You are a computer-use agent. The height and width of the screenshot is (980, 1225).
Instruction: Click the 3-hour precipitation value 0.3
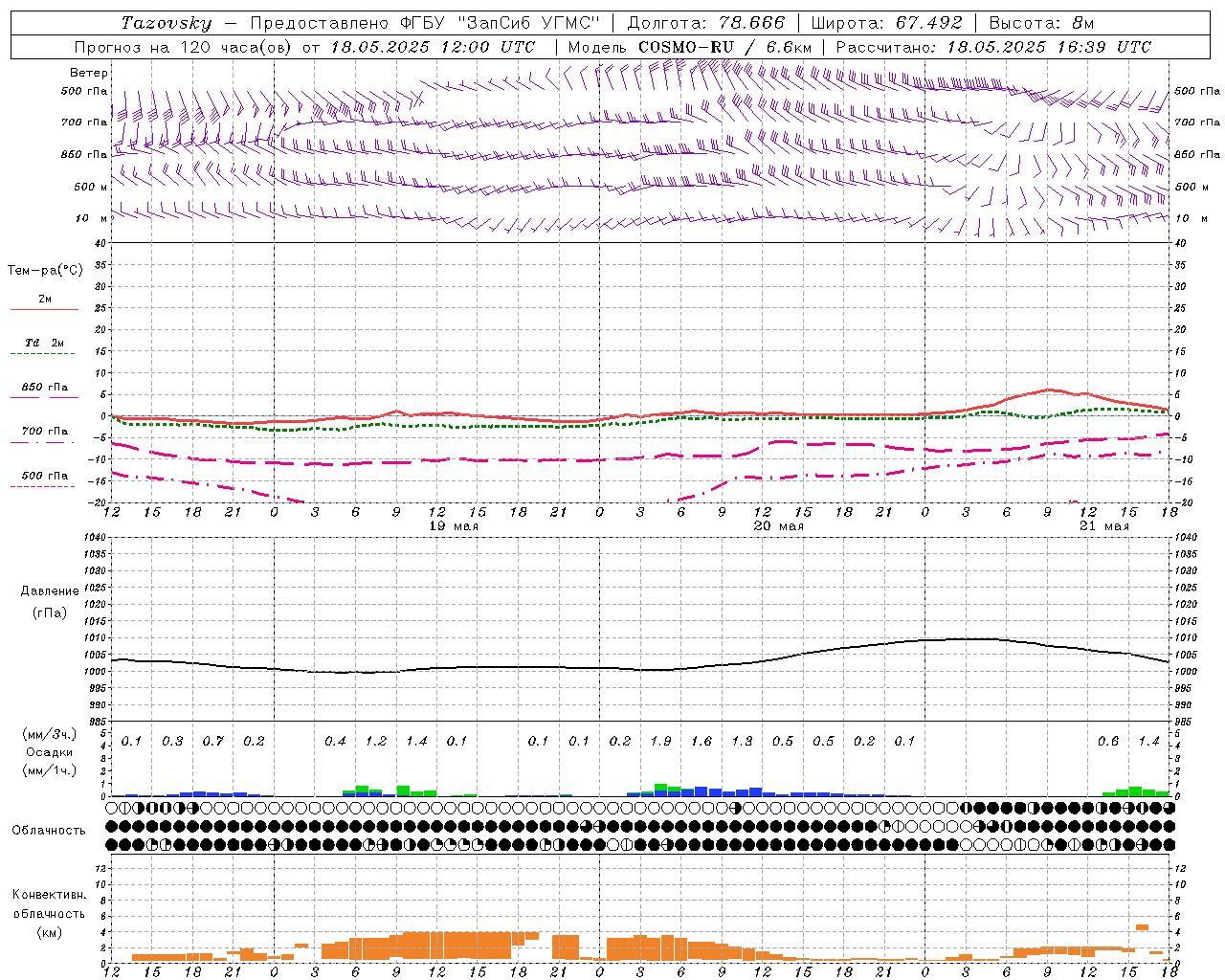point(172,742)
